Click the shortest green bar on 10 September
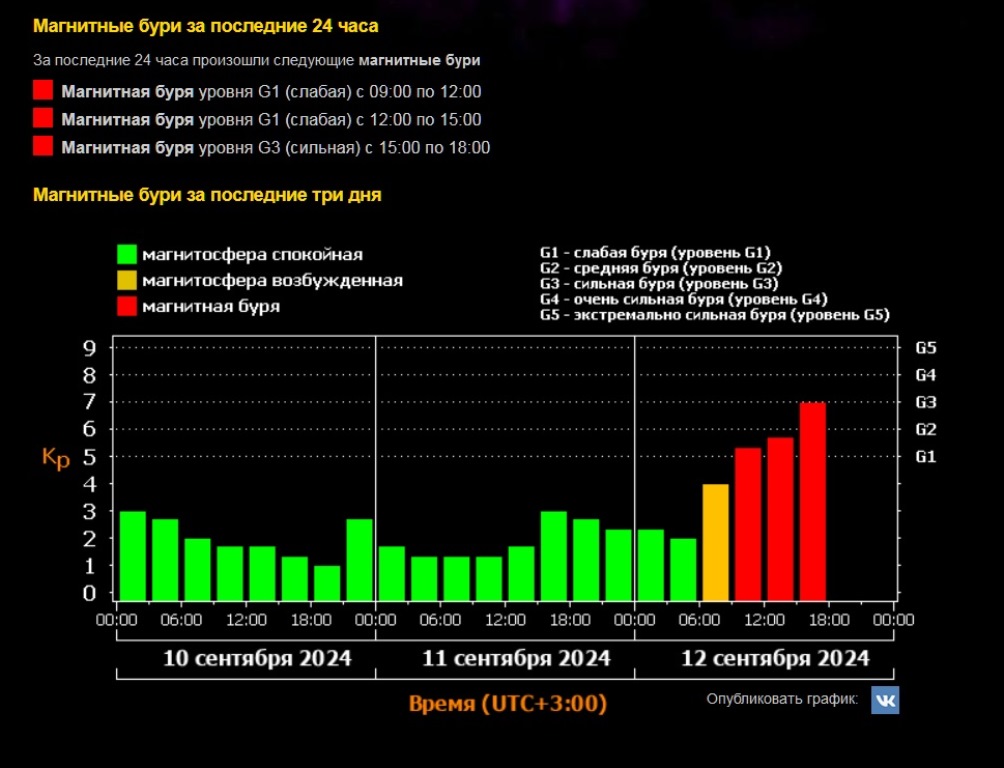 click(327, 582)
